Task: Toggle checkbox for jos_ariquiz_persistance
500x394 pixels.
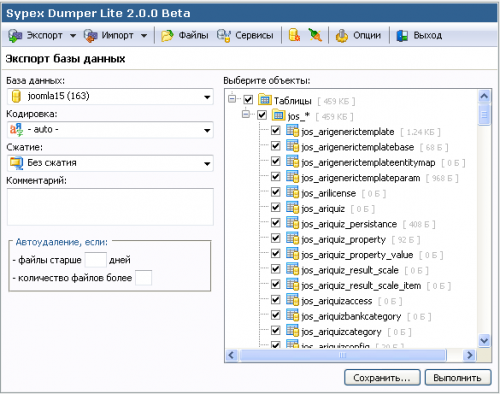Action: point(275,222)
